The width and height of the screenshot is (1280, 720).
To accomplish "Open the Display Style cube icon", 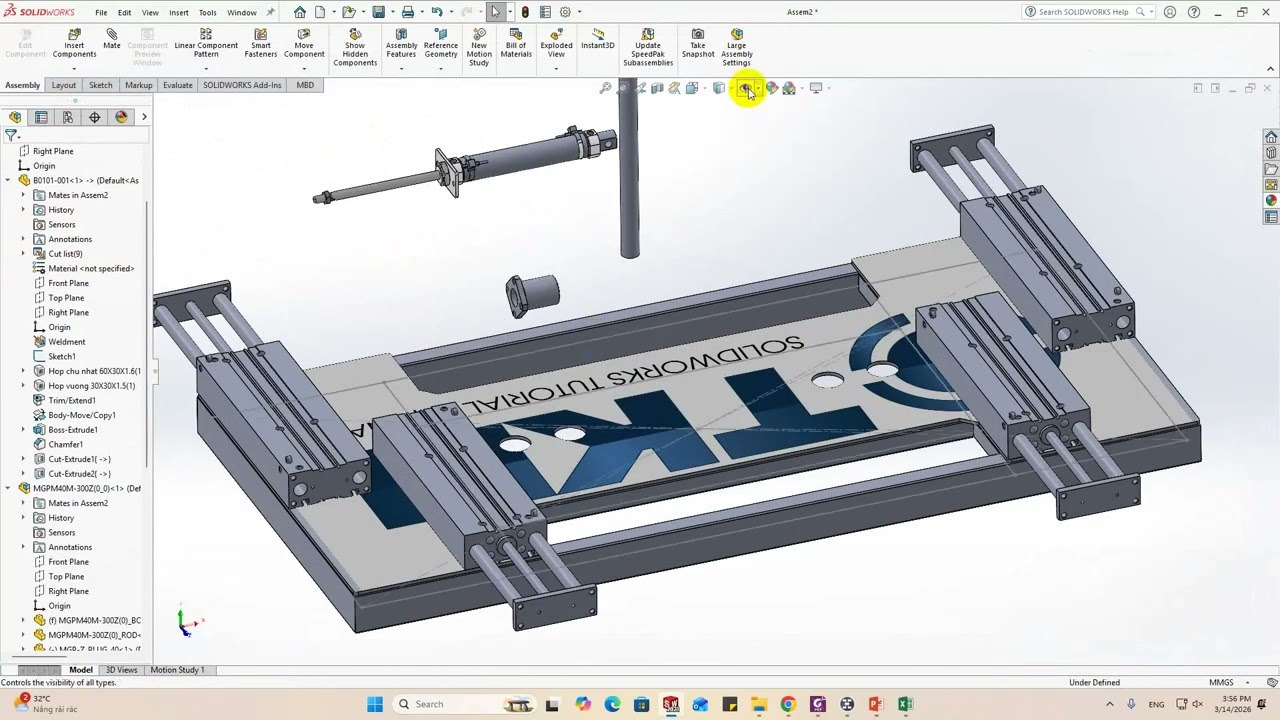I will pos(718,88).
